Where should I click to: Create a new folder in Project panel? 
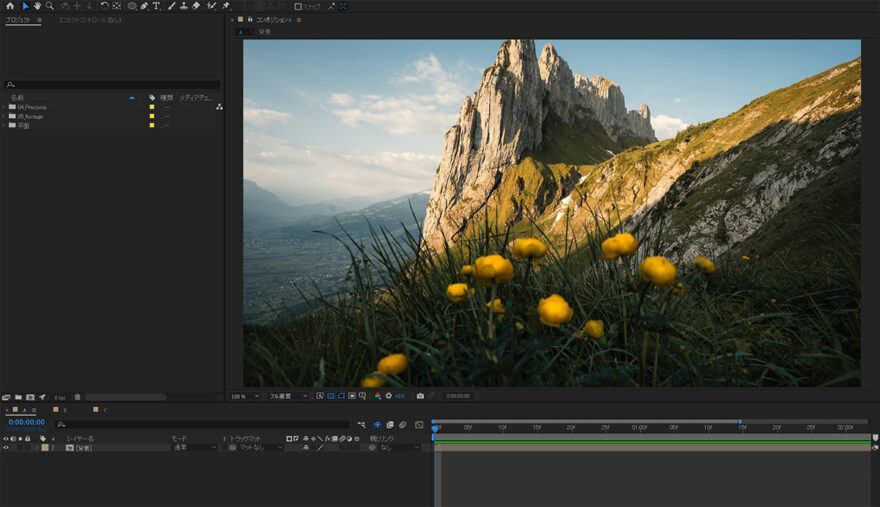point(19,397)
